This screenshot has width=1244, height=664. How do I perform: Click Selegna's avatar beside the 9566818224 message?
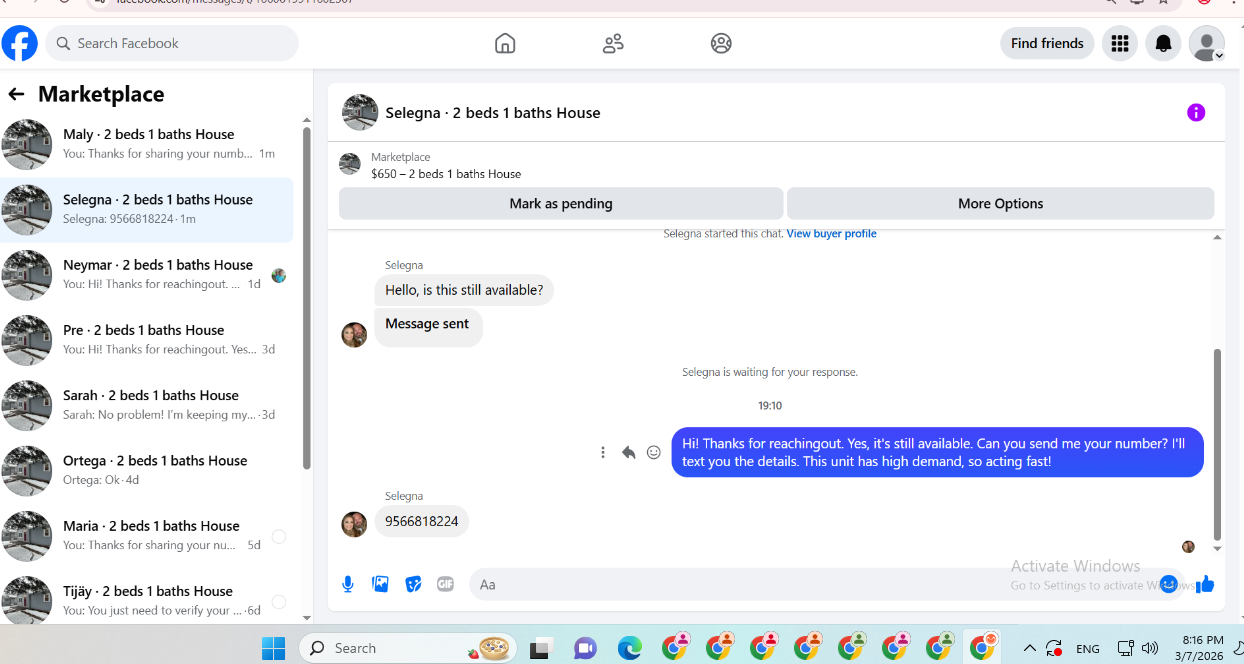pyautogui.click(x=354, y=524)
